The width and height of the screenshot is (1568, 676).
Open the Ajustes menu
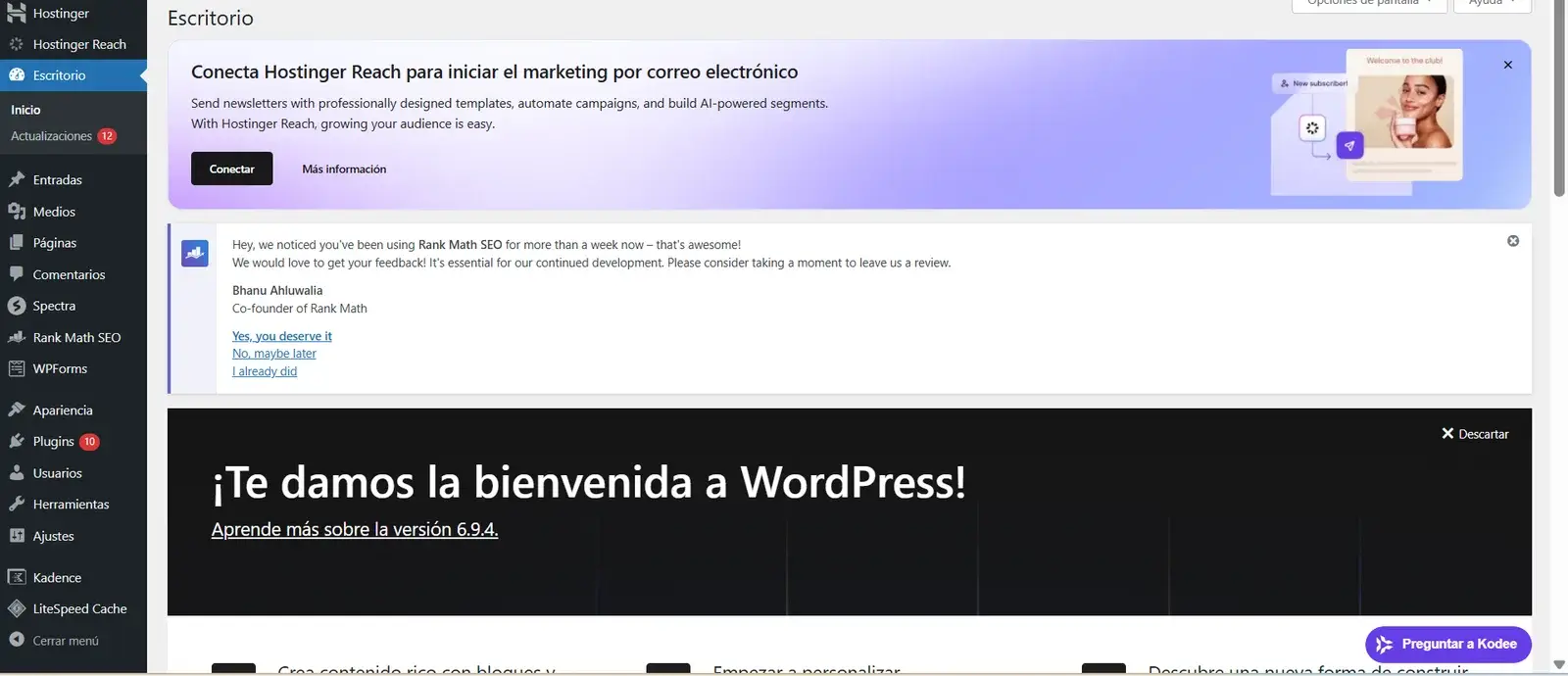[73, 536]
